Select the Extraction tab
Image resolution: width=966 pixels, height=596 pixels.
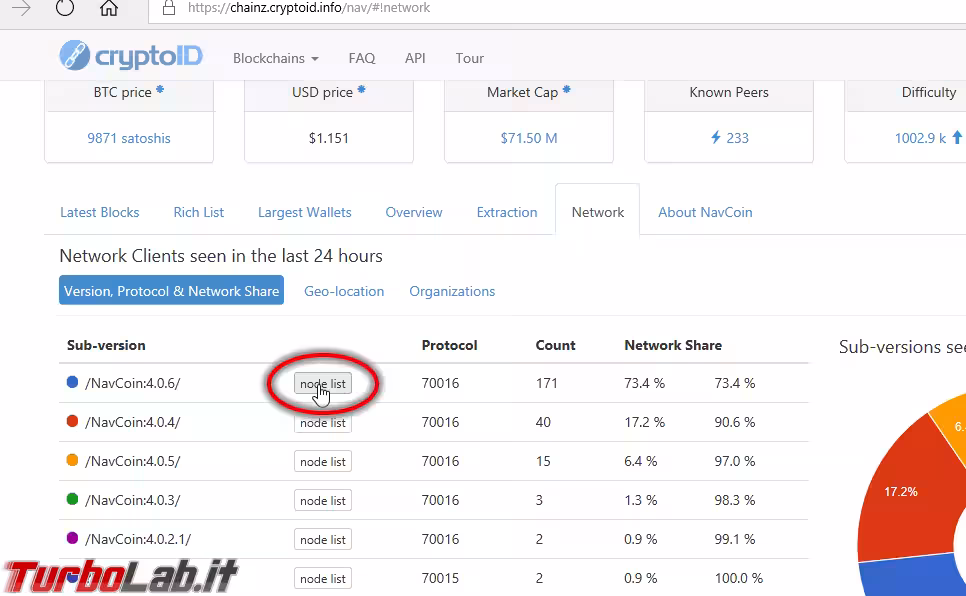click(x=507, y=212)
